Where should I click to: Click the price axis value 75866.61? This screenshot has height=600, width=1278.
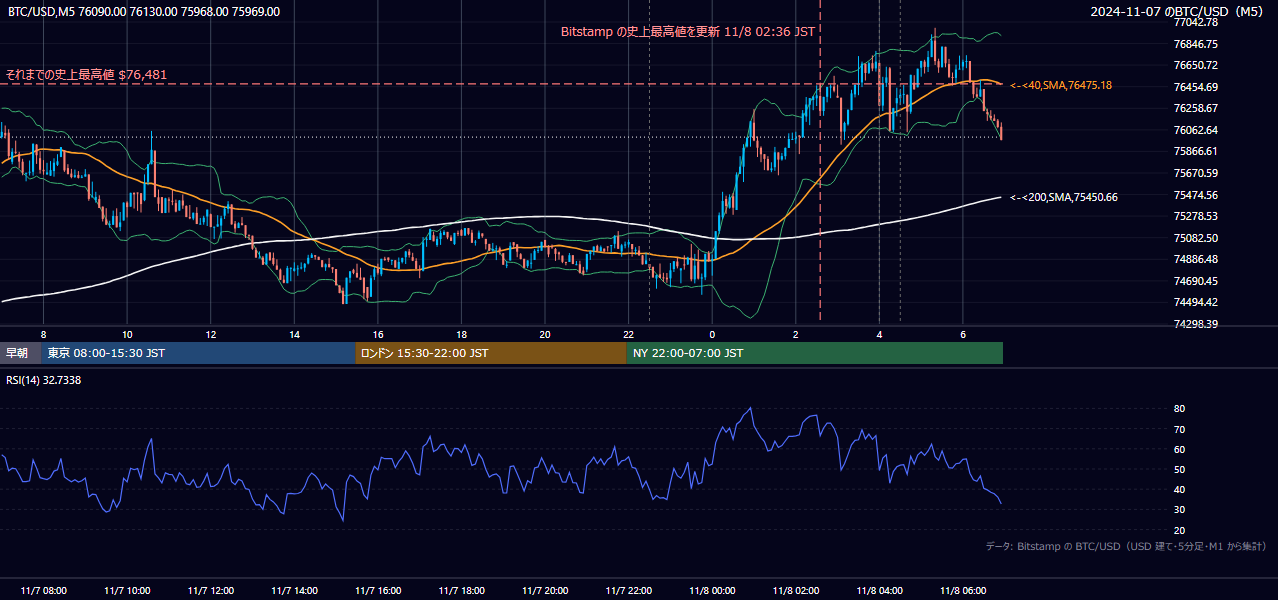pos(1195,151)
